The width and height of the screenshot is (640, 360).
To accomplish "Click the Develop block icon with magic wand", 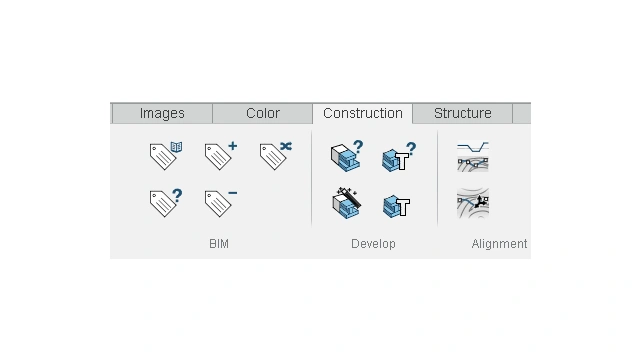I will tap(347, 203).
